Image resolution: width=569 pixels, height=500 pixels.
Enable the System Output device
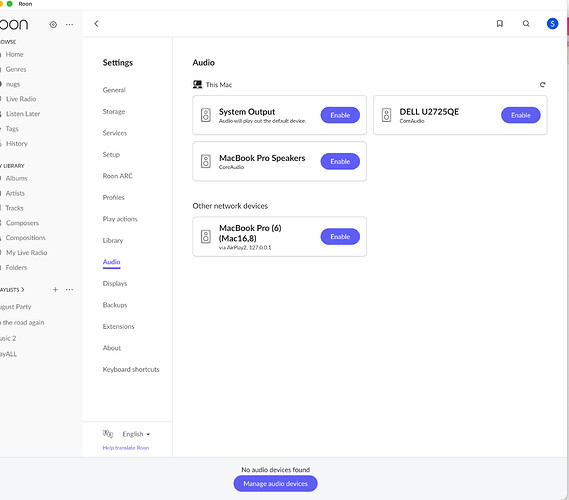340,115
